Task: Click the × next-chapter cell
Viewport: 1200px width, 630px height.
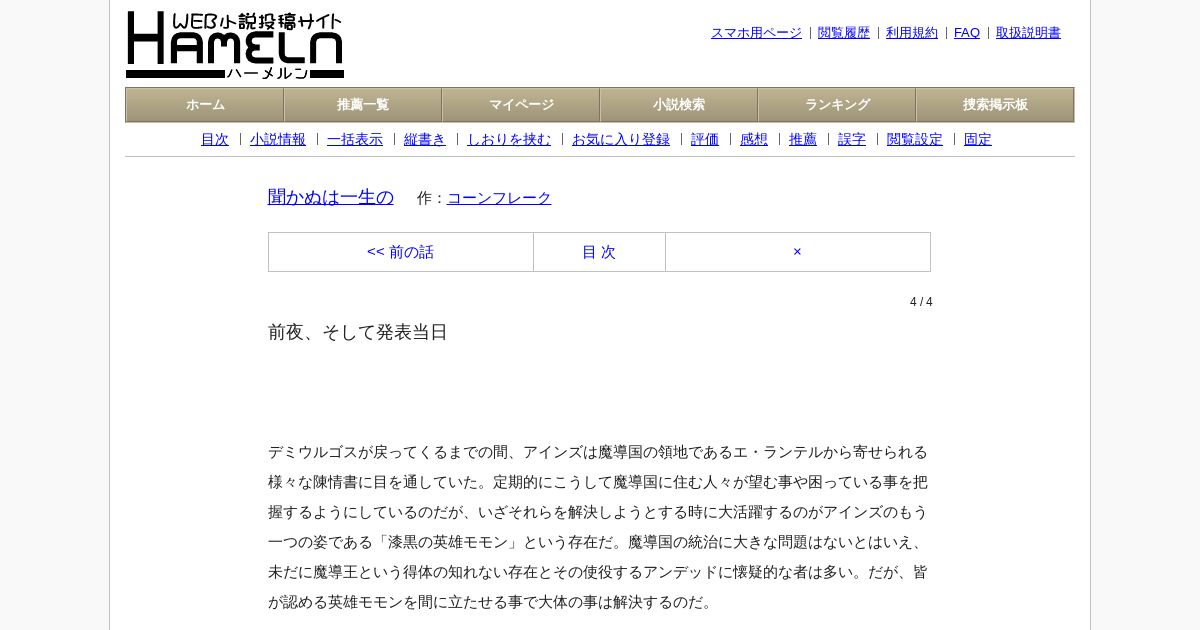Action: click(797, 252)
